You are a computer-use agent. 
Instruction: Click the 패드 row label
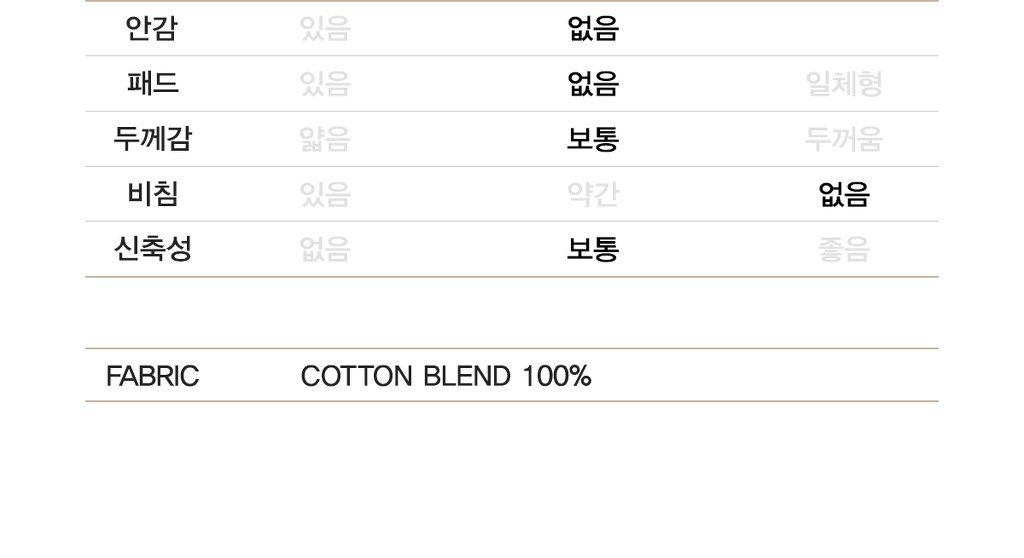(x=153, y=84)
